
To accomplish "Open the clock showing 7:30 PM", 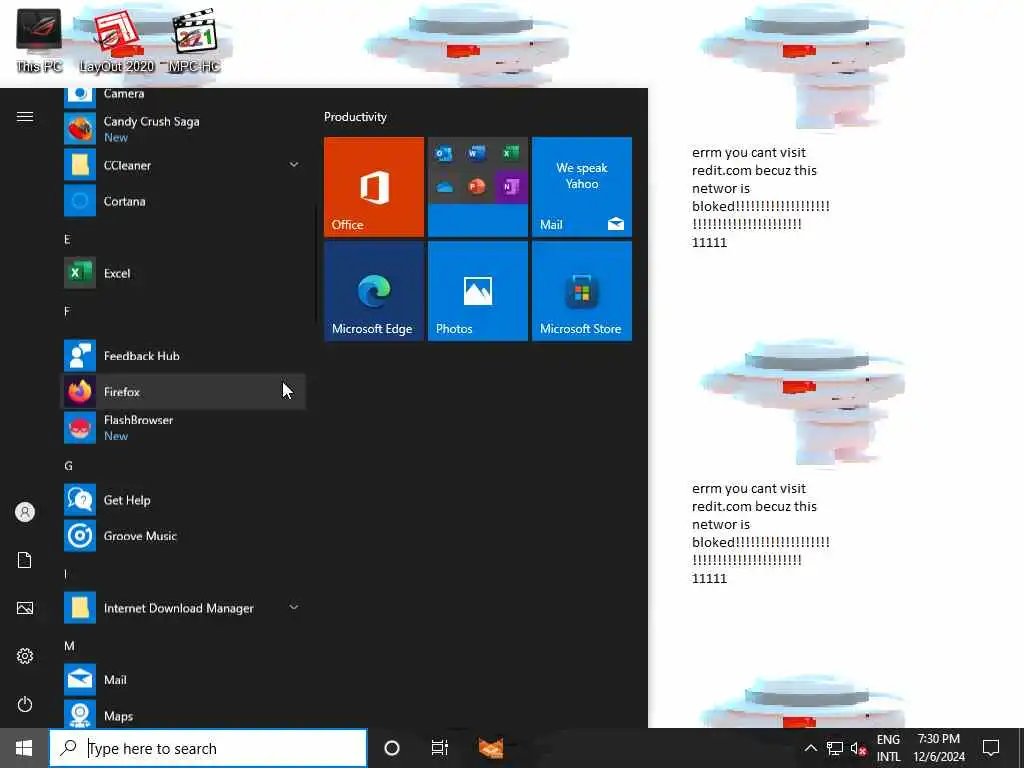I will point(938,748).
